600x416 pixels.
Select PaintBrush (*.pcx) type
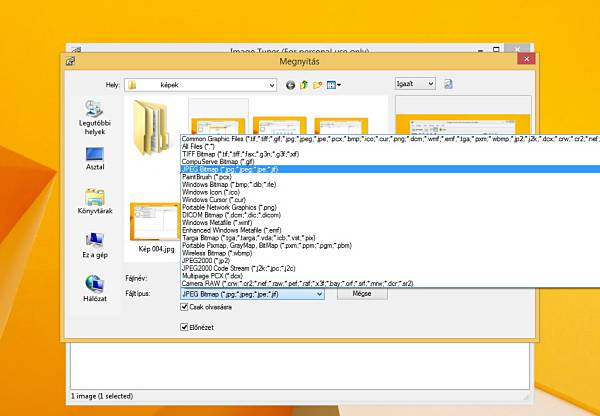[390, 177]
